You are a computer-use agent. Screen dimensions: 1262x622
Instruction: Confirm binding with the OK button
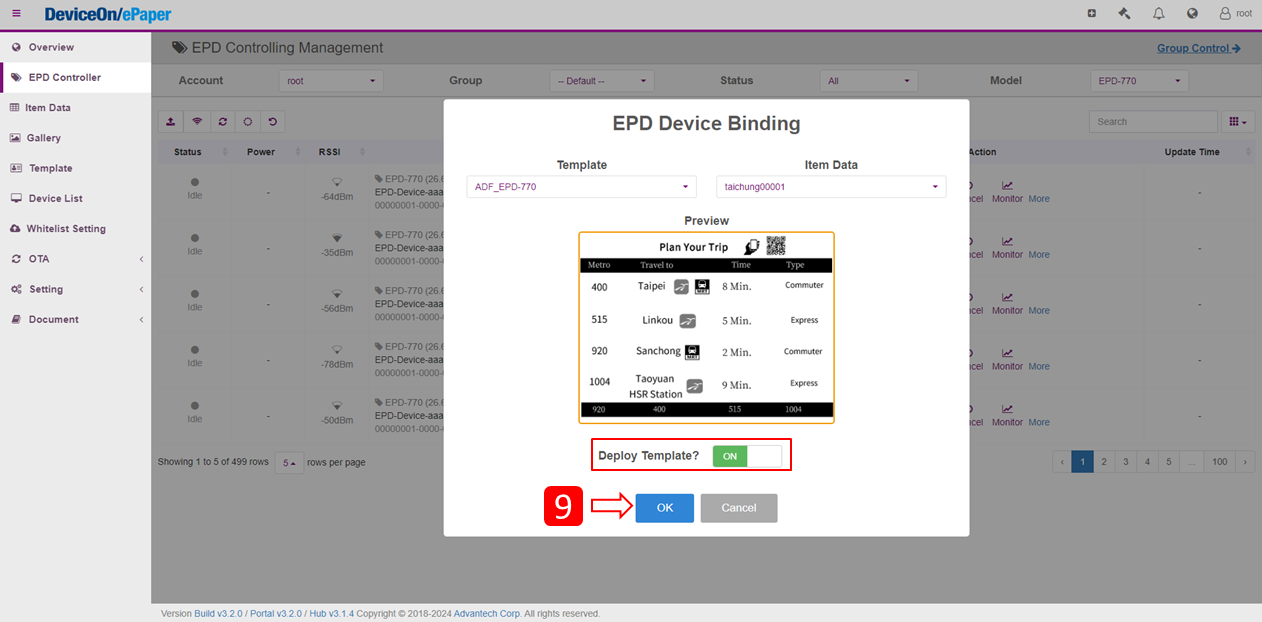coord(665,508)
